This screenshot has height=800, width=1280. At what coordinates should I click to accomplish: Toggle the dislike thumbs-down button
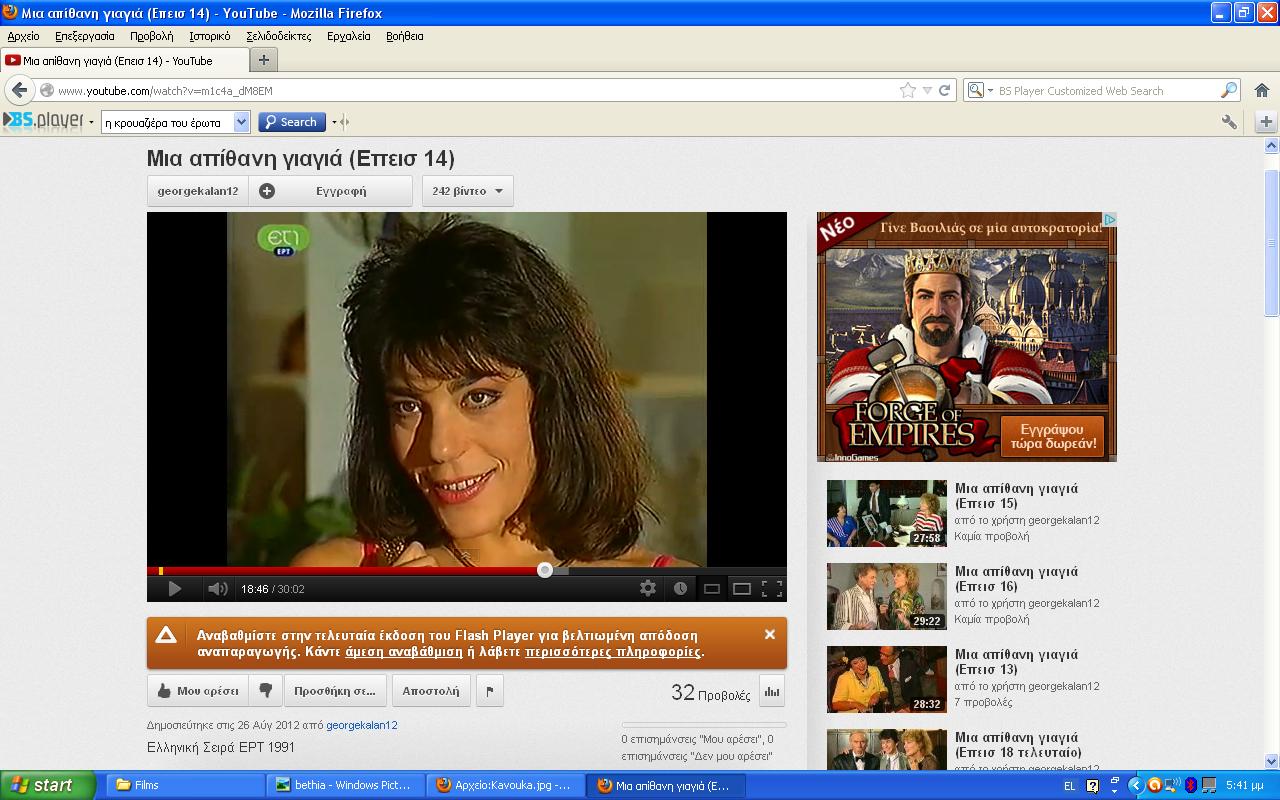pyautogui.click(x=265, y=691)
